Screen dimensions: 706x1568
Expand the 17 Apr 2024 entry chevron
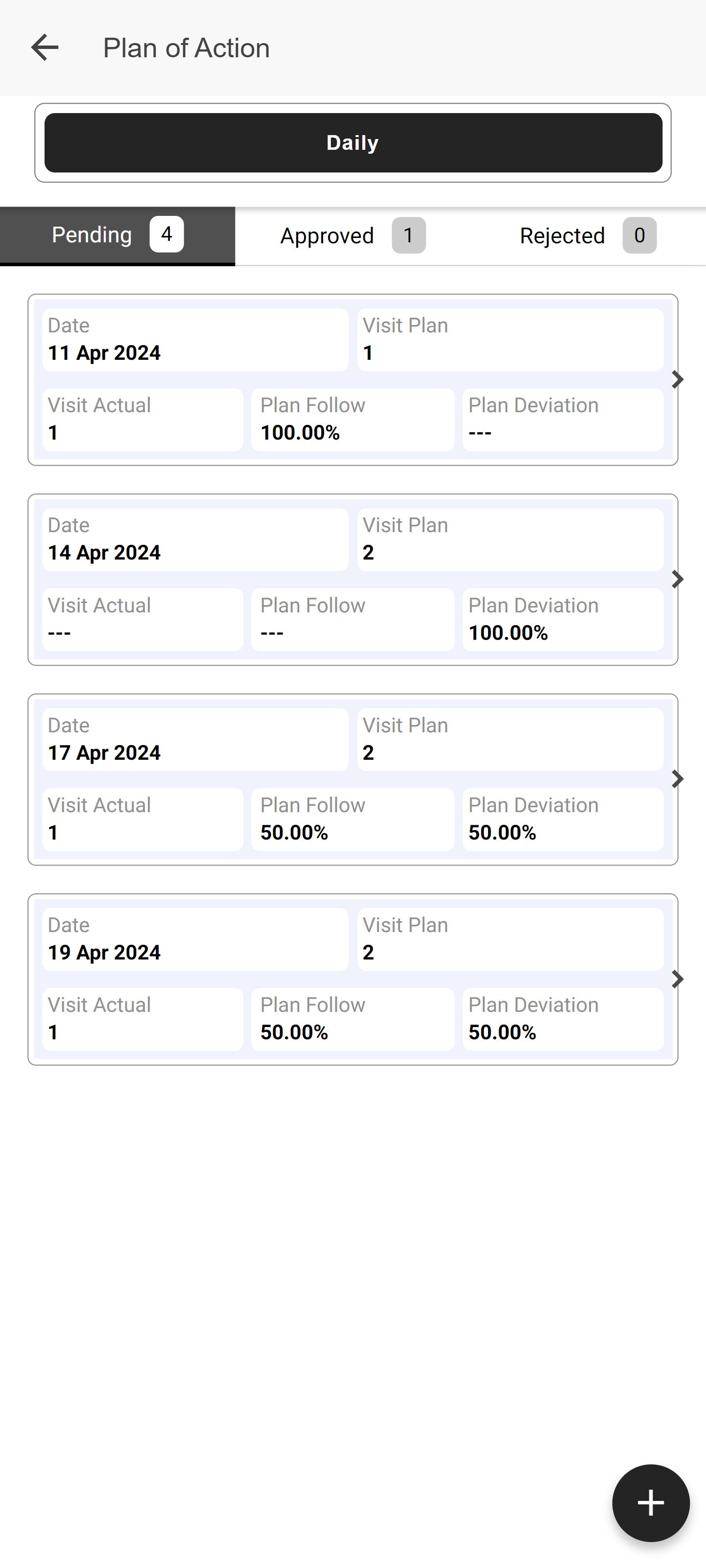[x=677, y=779]
